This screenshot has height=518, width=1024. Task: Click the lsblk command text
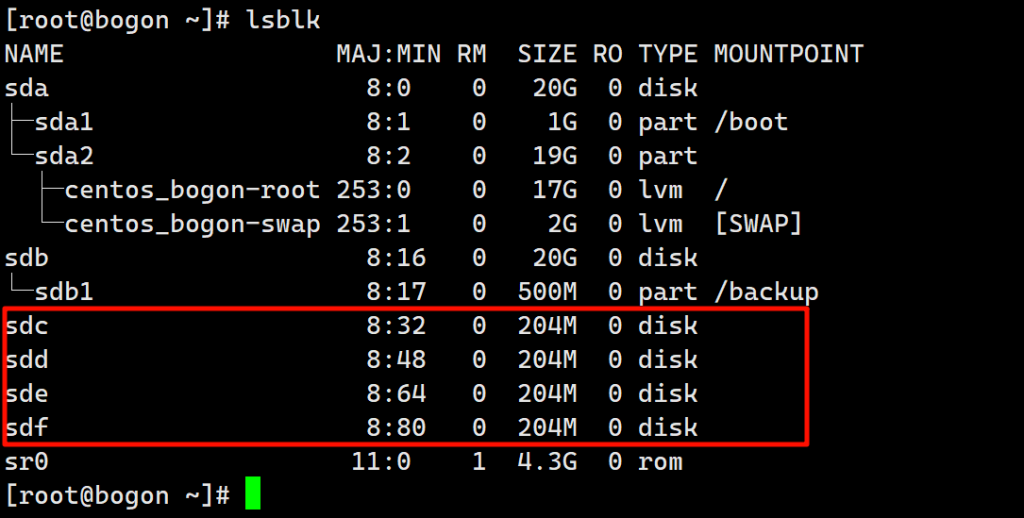tap(283, 19)
